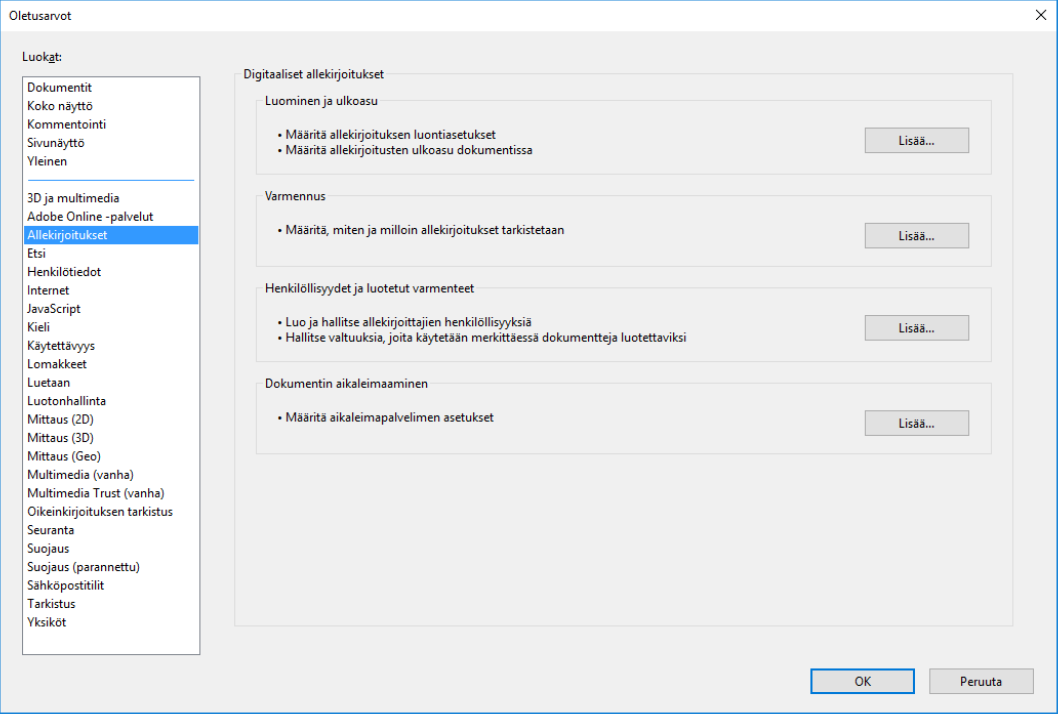The height and width of the screenshot is (714, 1058).
Task: Select Sivunäyttö from the list
Action: point(56,143)
